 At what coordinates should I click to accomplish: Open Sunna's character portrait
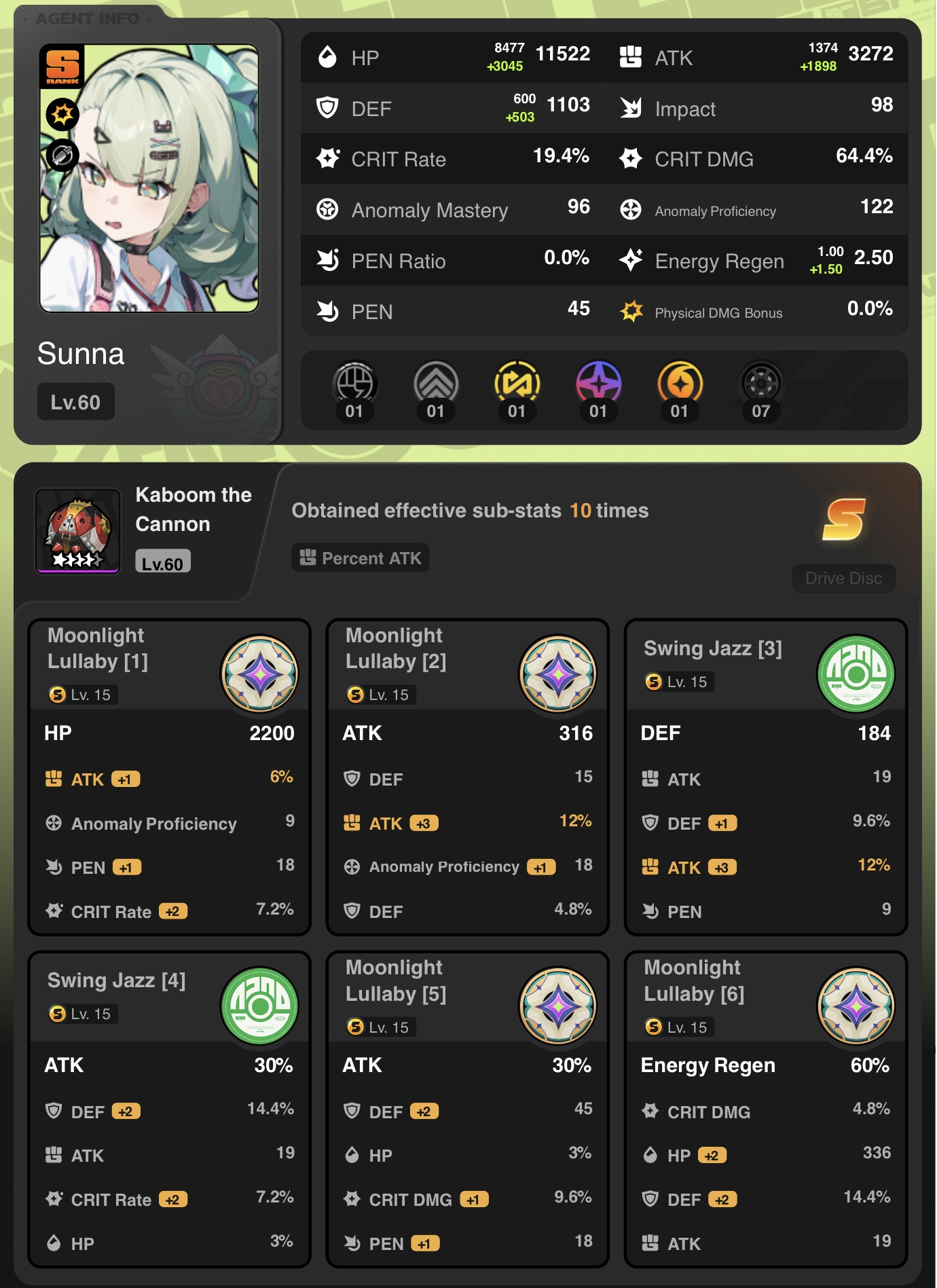click(x=149, y=179)
